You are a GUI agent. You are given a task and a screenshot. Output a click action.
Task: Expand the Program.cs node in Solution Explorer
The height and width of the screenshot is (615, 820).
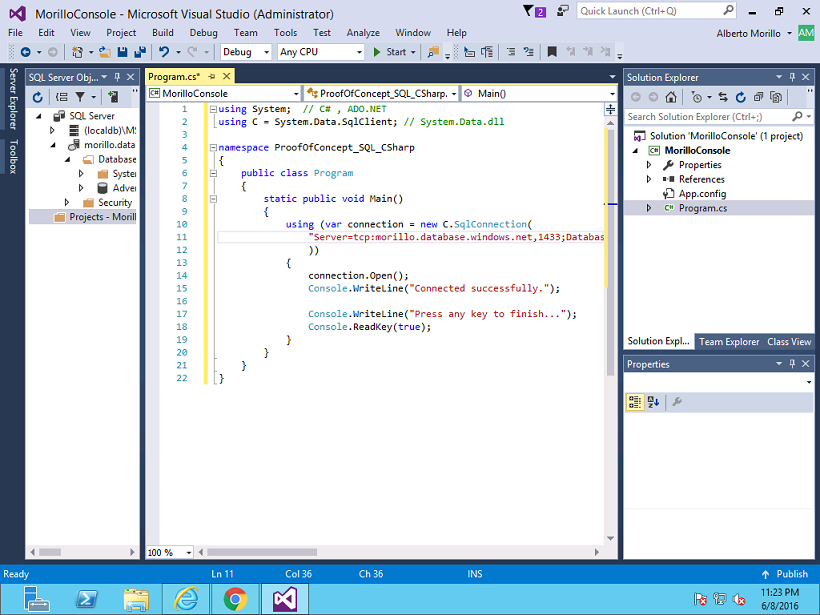point(649,208)
